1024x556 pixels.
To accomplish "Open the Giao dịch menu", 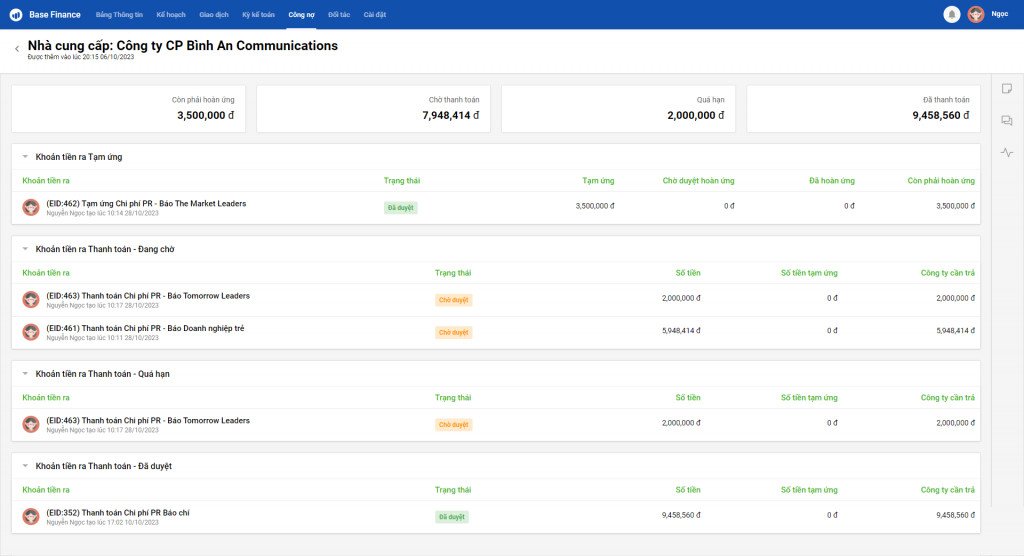I will 214,14.
